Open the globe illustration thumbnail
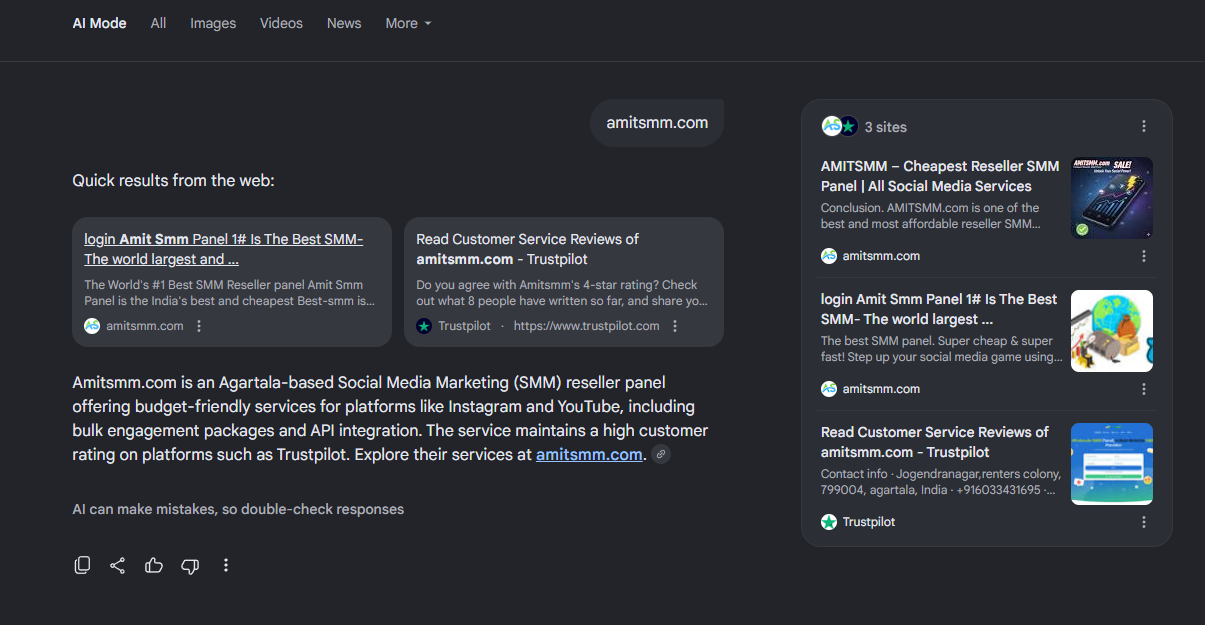Viewport: 1205px width, 625px height. pyautogui.click(x=1112, y=331)
